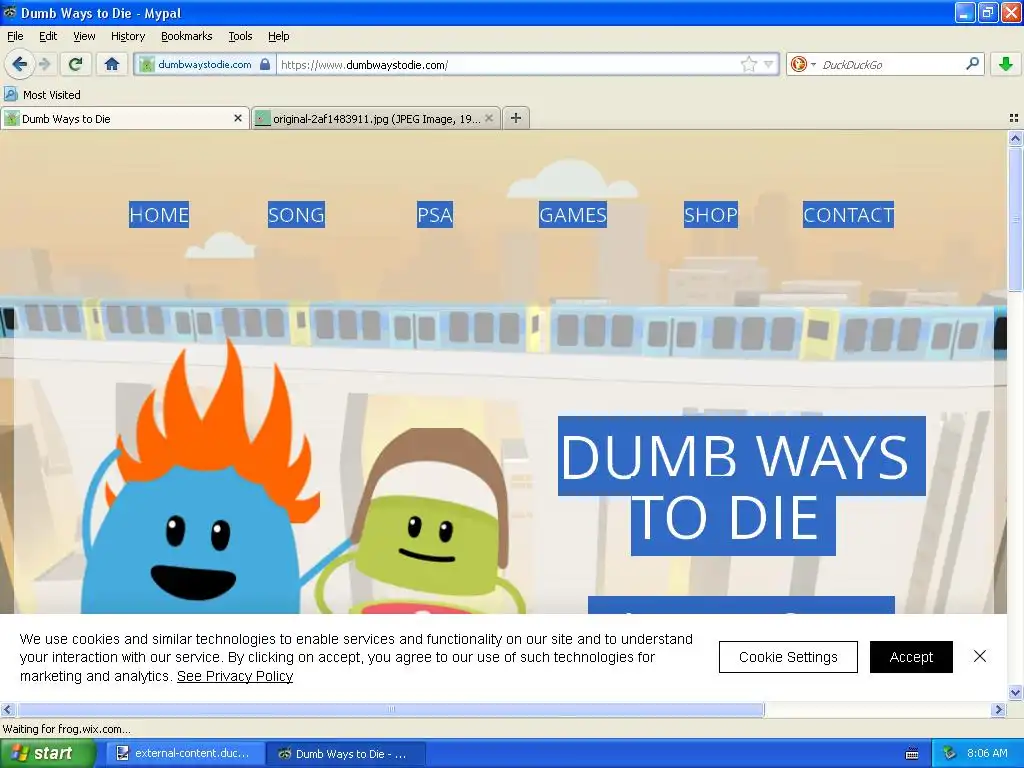
Task: Open downloads with the green arrow icon
Action: pos(1005,64)
